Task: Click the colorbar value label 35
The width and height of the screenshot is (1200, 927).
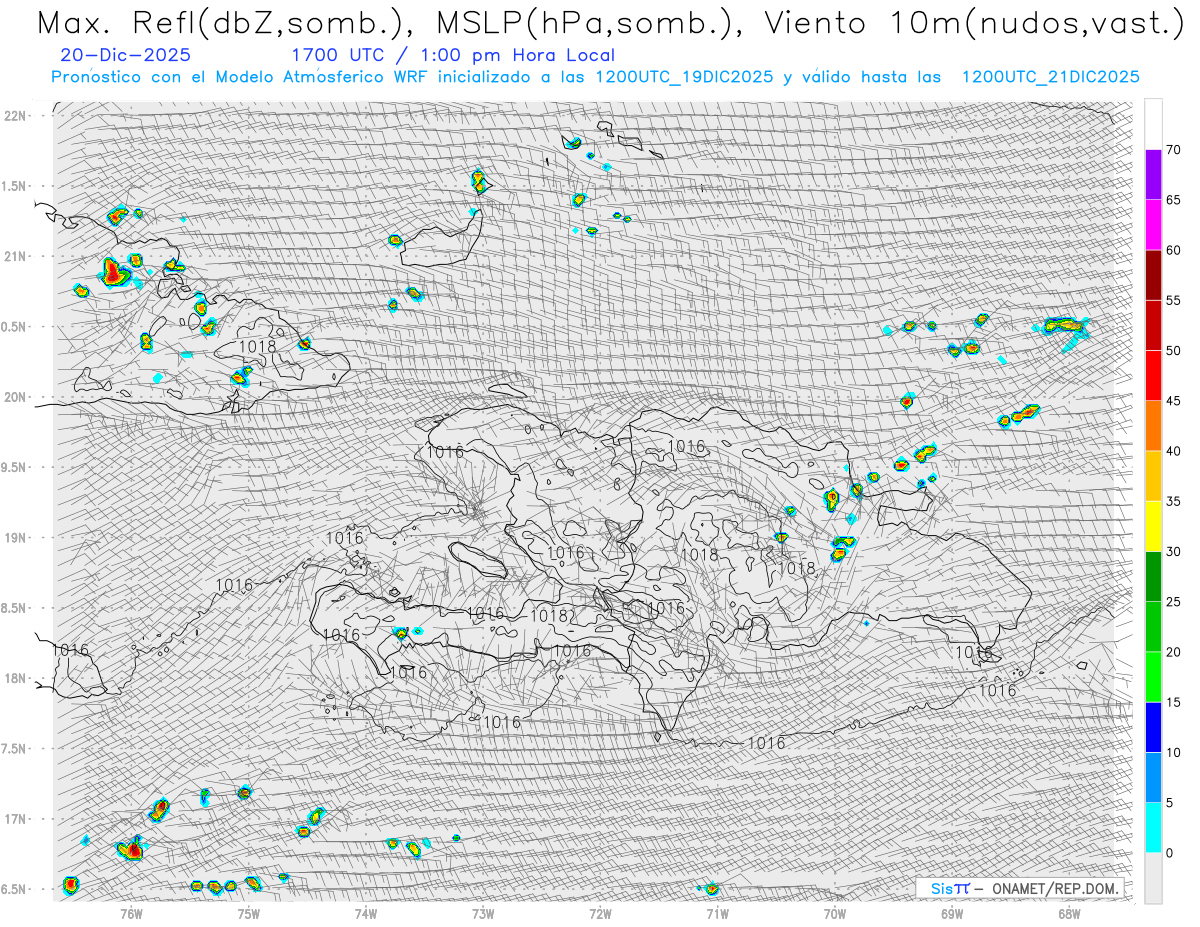Action: [x=1173, y=501]
